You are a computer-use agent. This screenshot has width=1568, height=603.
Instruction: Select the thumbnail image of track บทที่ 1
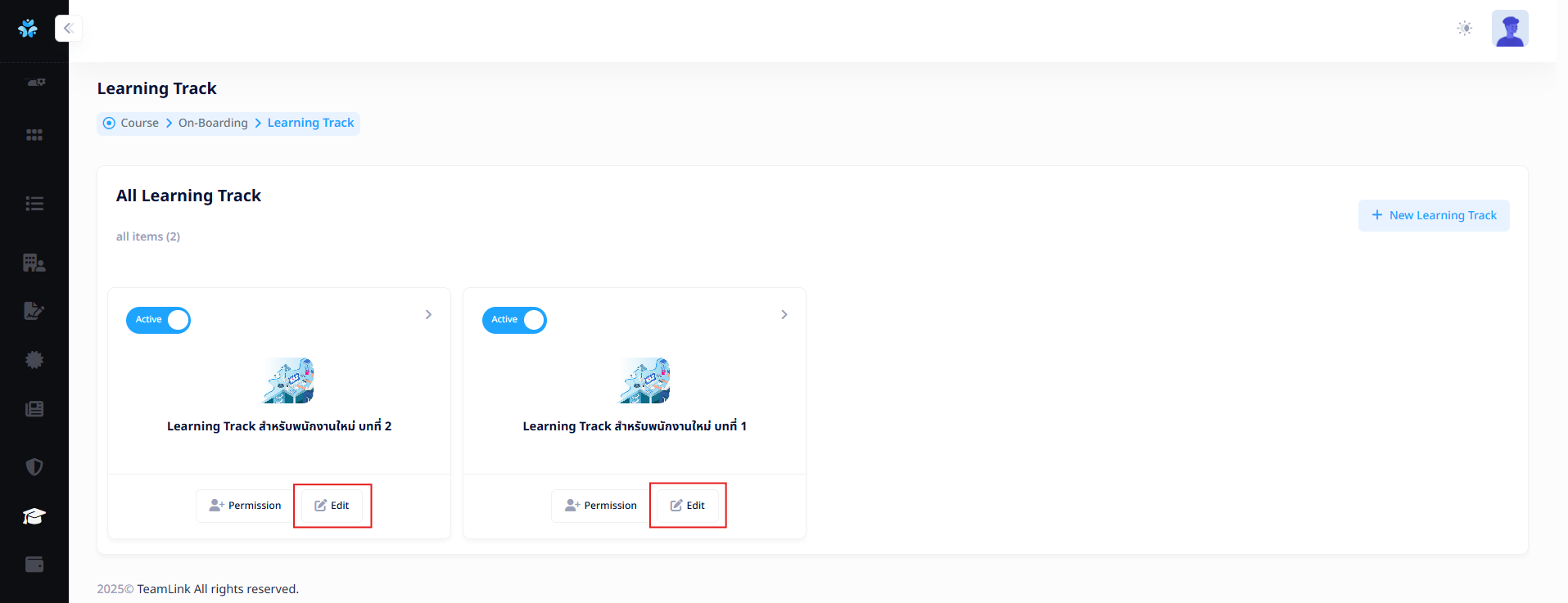644,380
